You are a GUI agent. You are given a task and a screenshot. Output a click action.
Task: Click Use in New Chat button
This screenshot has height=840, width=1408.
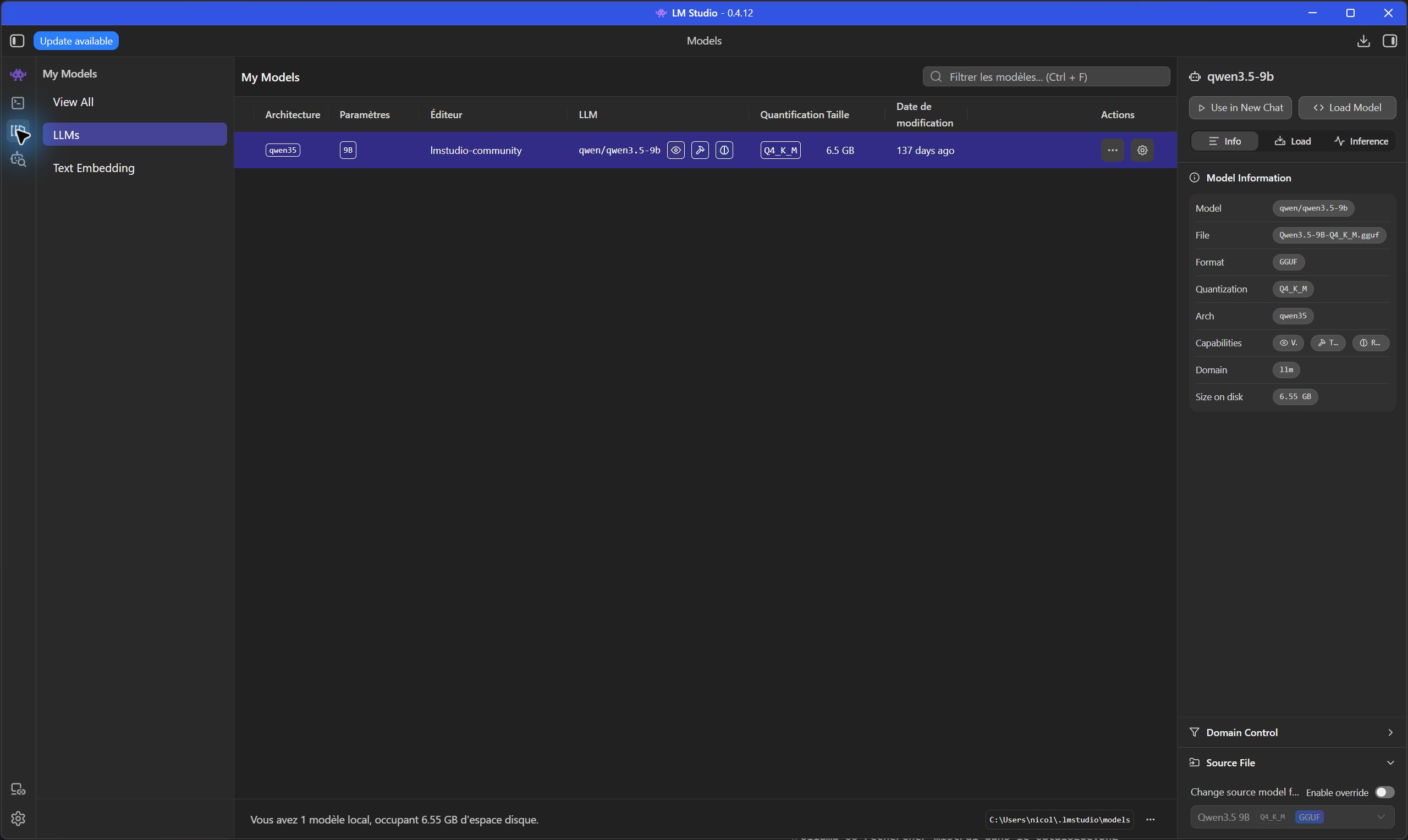point(1240,108)
